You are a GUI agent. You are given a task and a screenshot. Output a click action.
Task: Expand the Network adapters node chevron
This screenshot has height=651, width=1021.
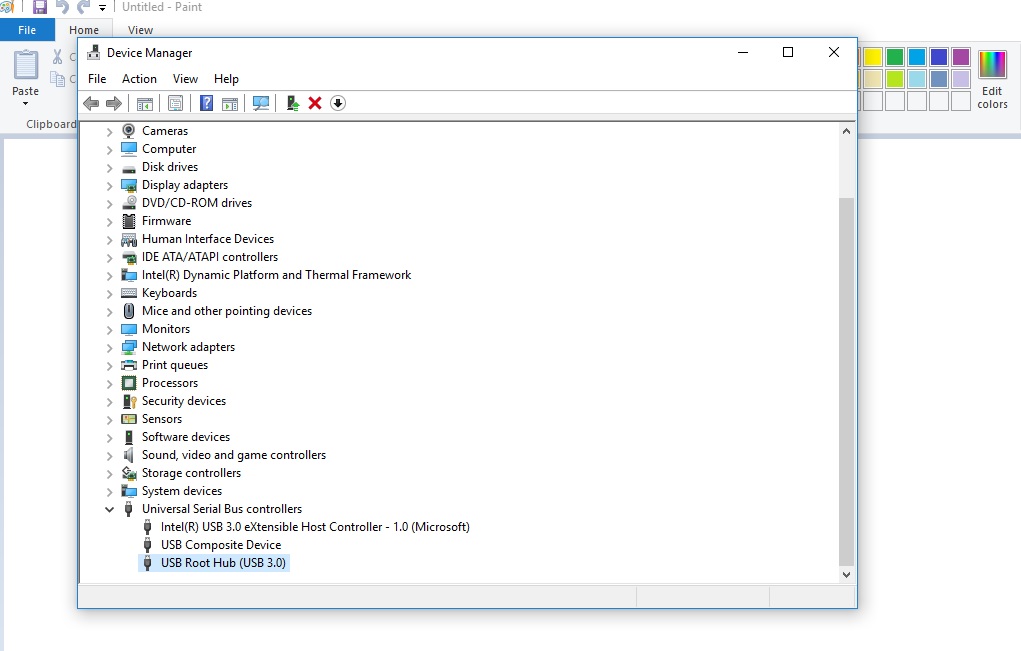[x=109, y=348]
